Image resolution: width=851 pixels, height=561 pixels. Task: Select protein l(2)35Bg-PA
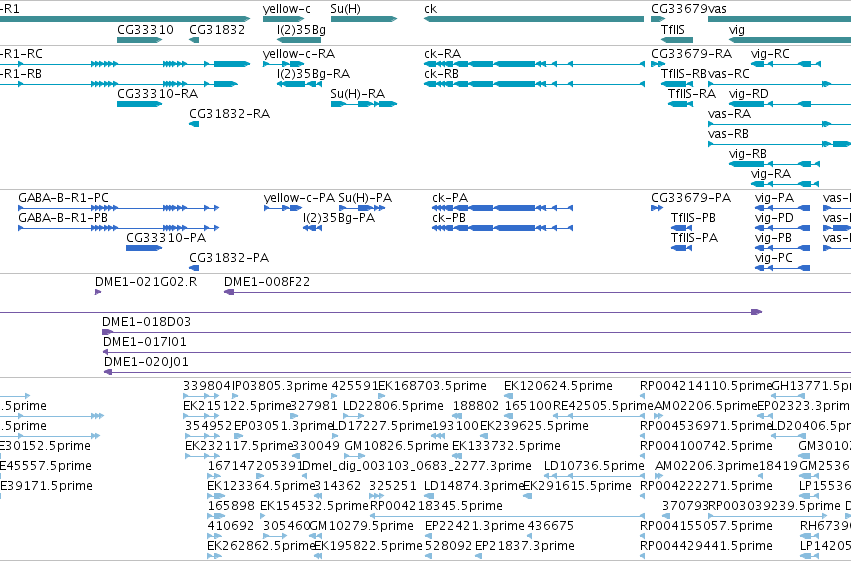click(339, 218)
